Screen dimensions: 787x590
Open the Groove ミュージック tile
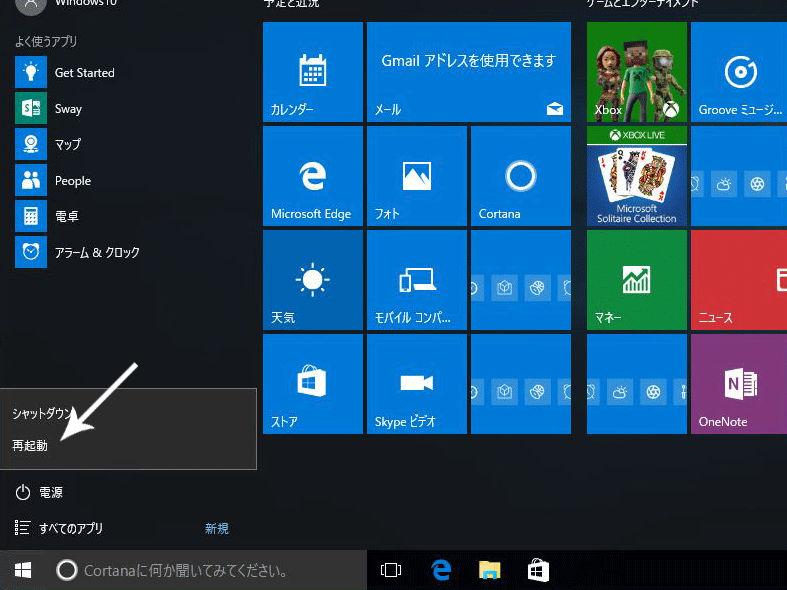pos(739,72)
